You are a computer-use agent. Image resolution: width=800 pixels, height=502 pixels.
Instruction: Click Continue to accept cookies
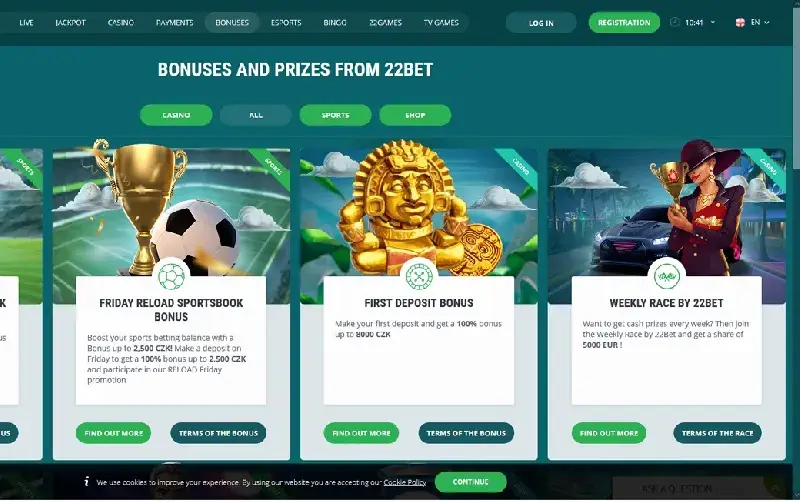point(470,482)
